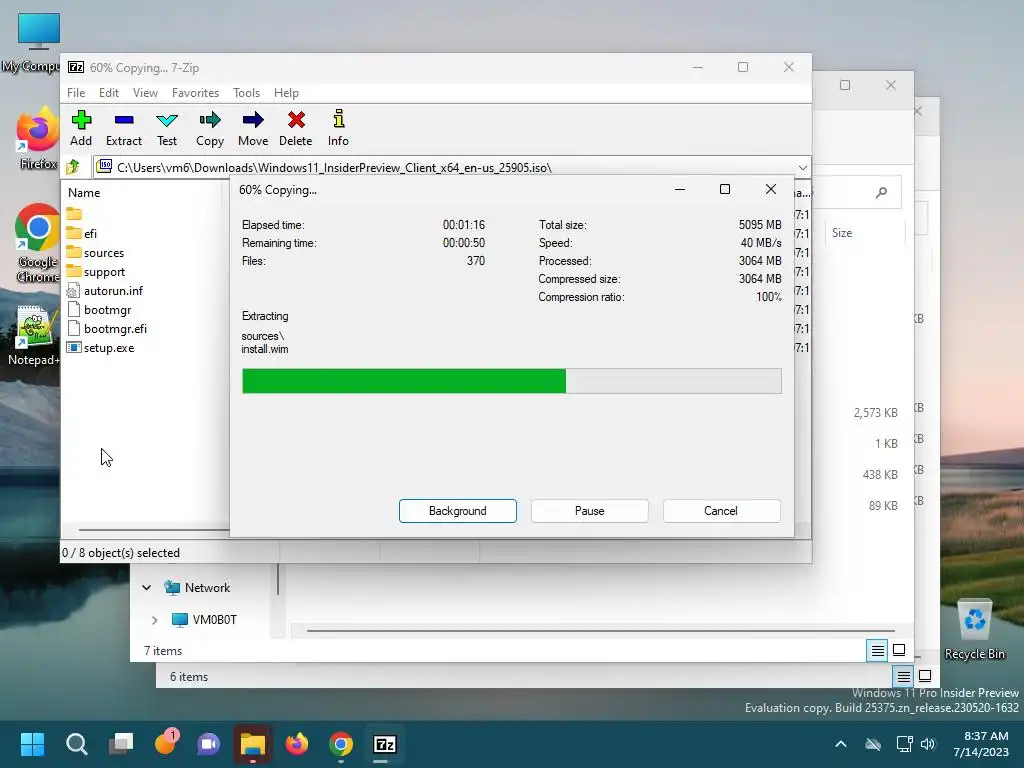Open the View menu

pyautogui.click(x=145, y=93)
